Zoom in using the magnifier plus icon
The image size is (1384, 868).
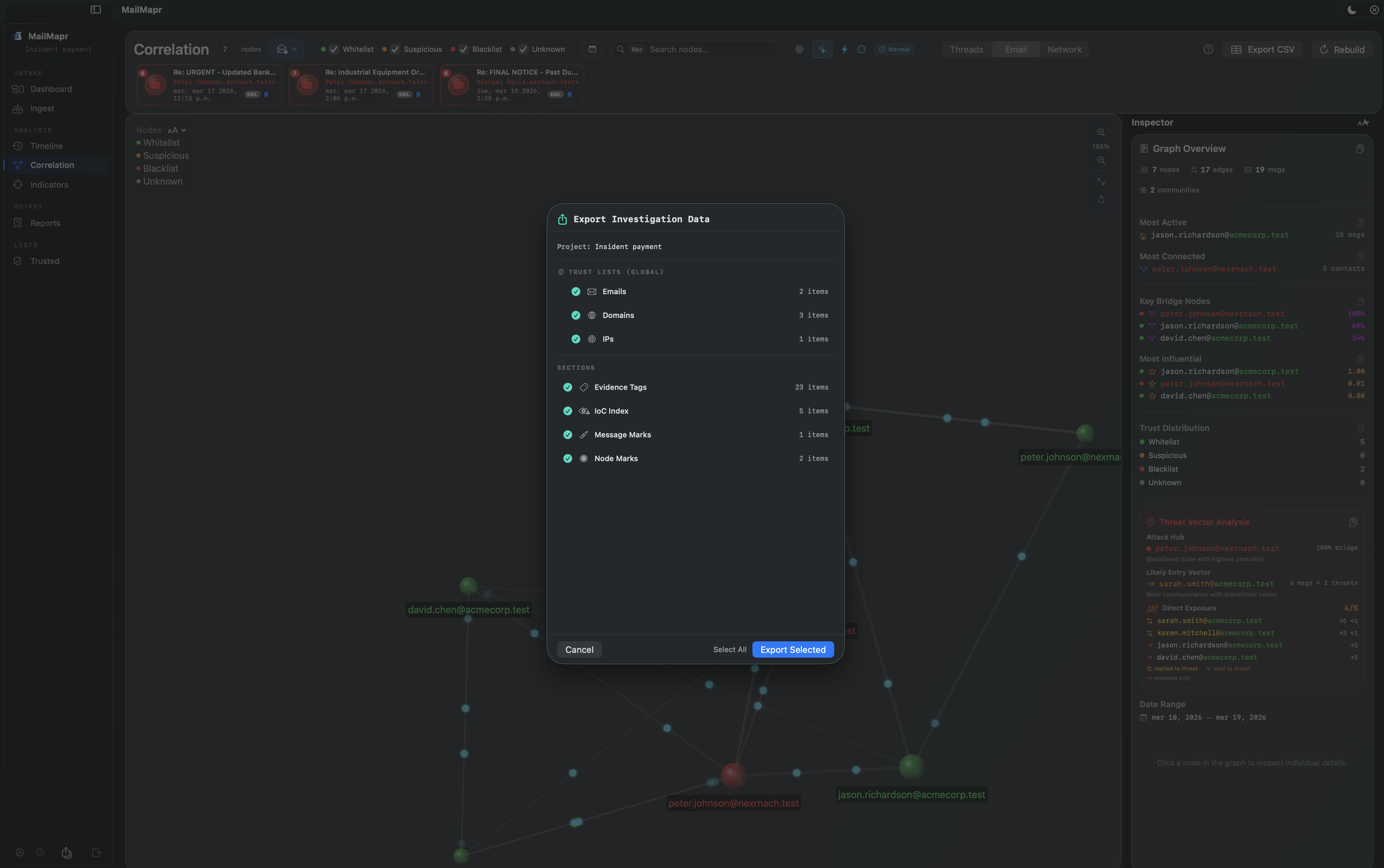1101,133
